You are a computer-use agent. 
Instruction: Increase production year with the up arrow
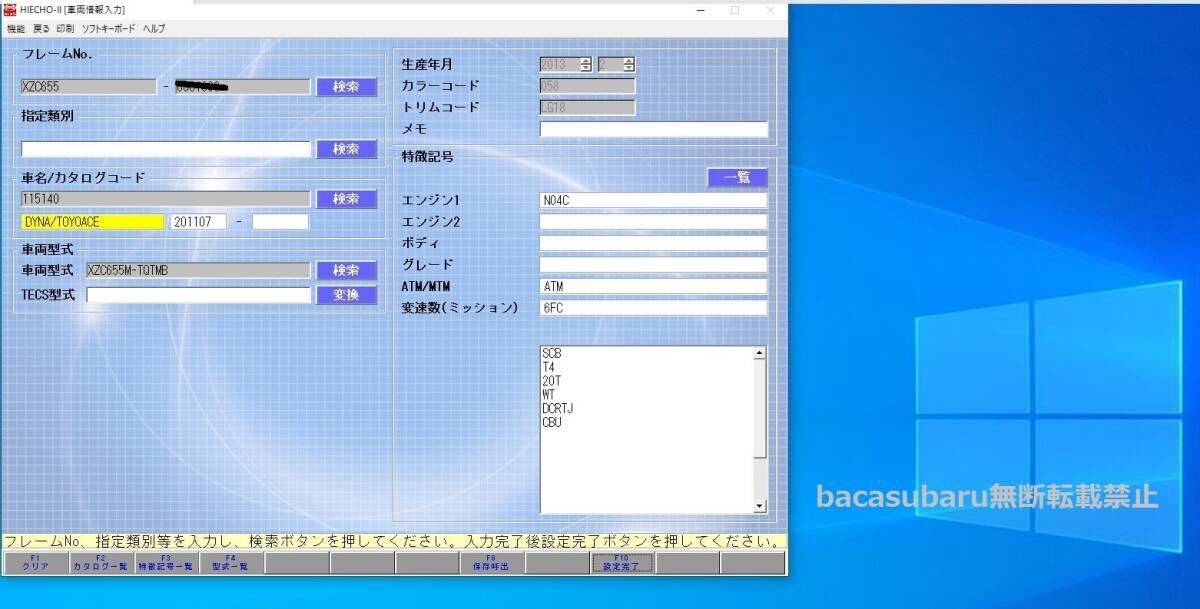click(x=585, y=60)
